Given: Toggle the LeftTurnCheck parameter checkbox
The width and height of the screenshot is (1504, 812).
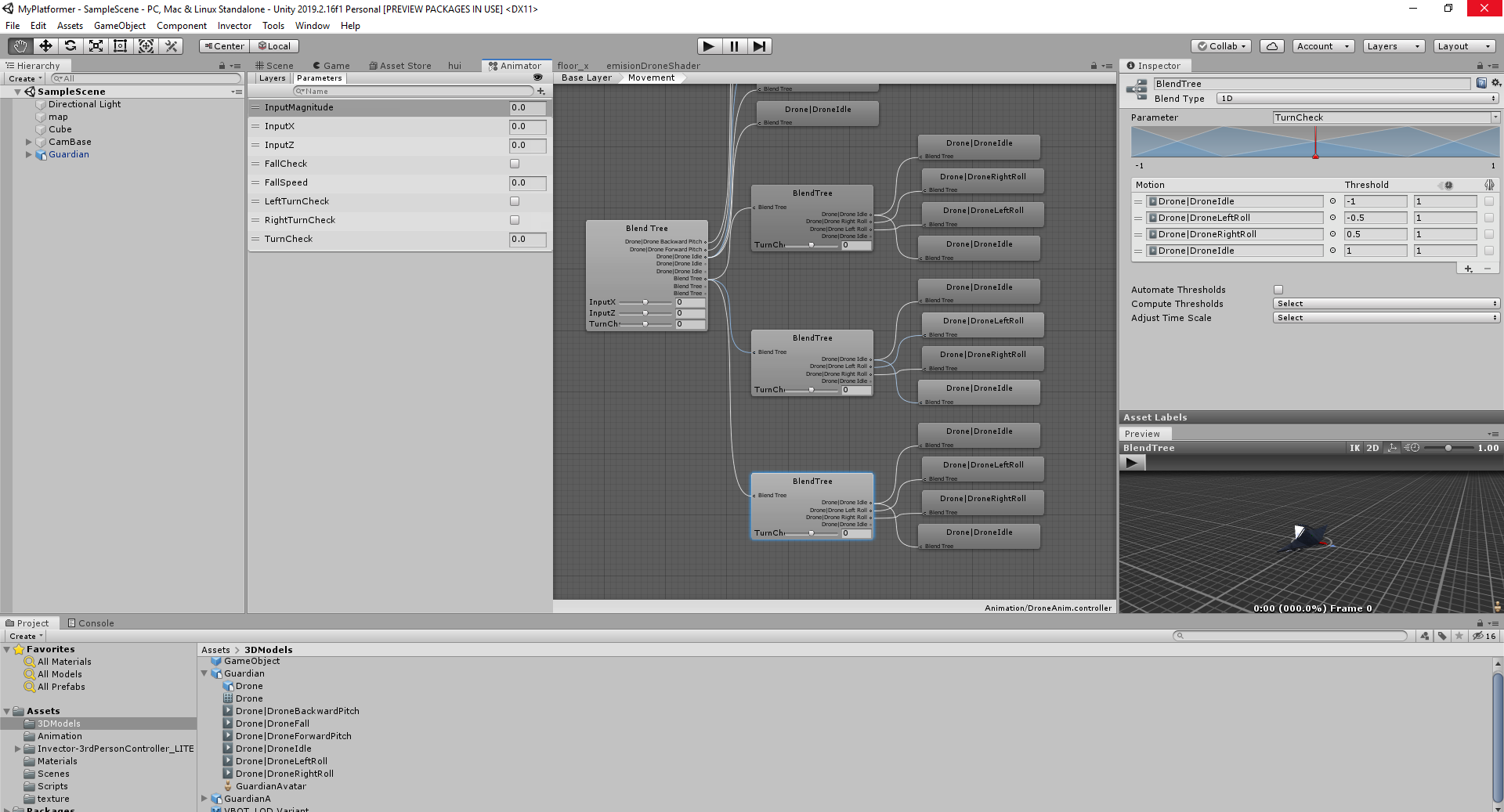Looking at the screenshot, I should point(515,201).
